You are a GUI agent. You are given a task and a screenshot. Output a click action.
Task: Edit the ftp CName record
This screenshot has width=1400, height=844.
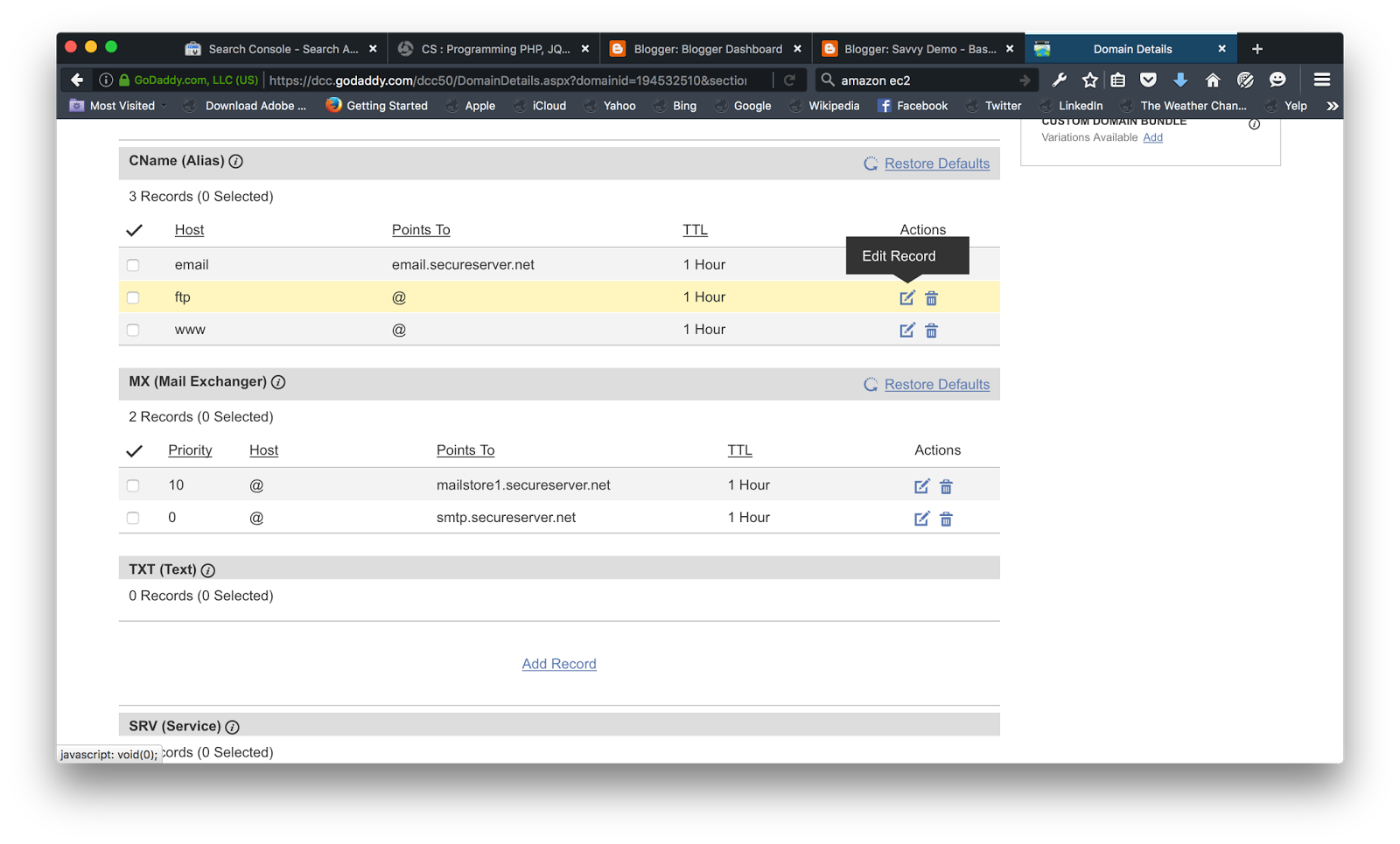coord(906,298)
